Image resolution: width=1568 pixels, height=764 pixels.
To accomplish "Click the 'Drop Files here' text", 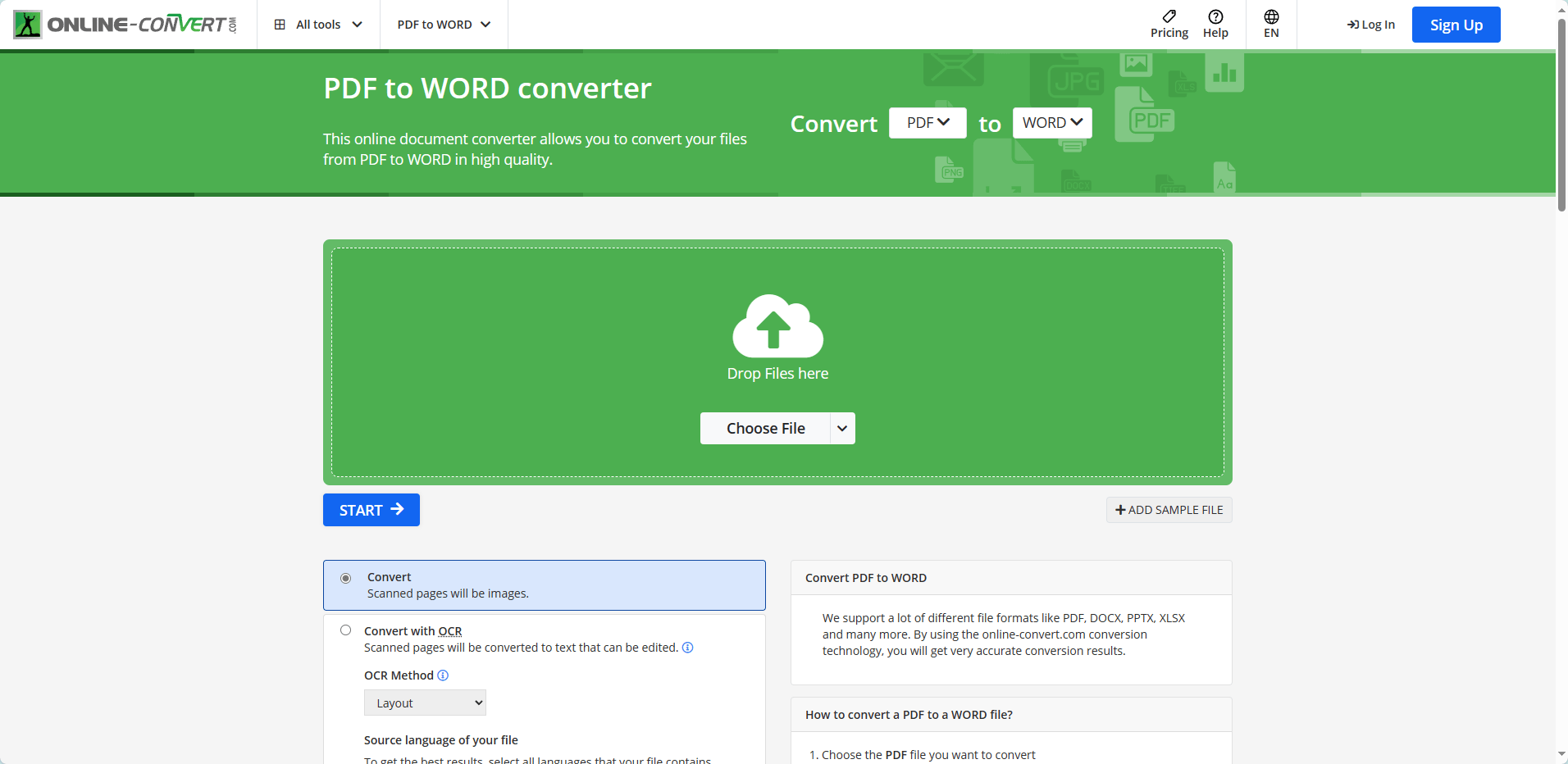I will coord(777,374).
